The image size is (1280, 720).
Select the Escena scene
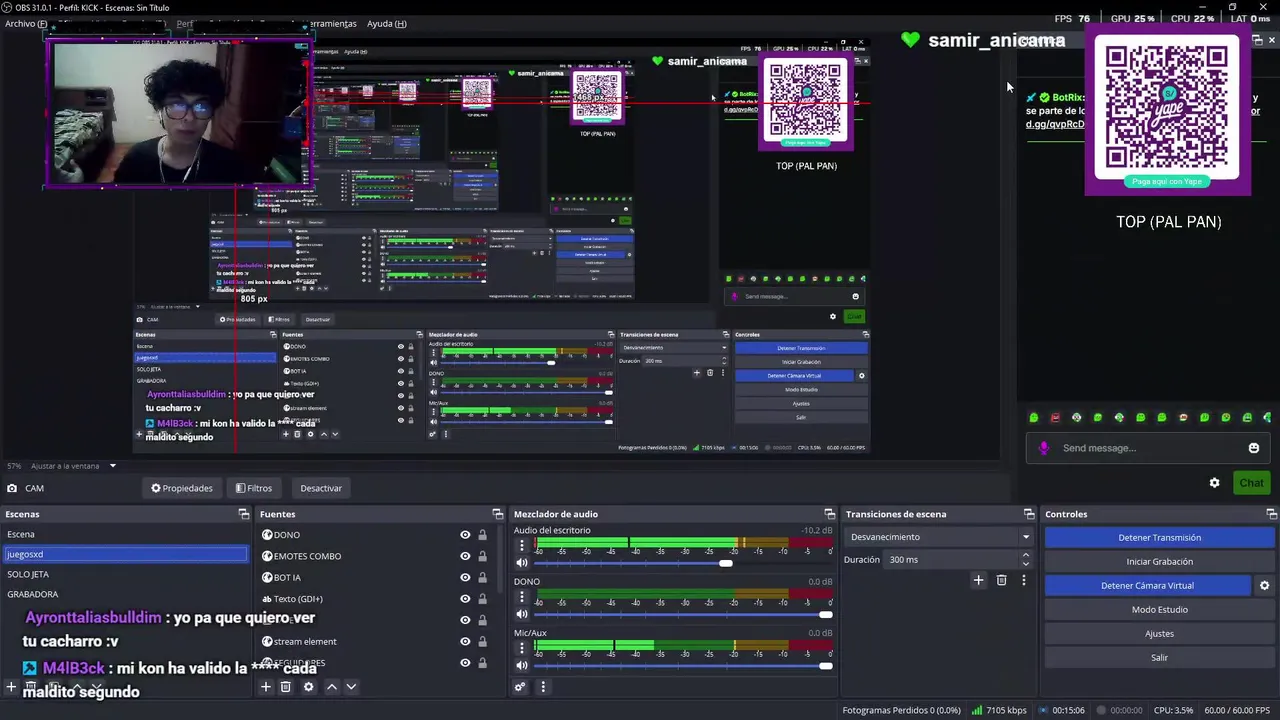[x=125, y=534]
